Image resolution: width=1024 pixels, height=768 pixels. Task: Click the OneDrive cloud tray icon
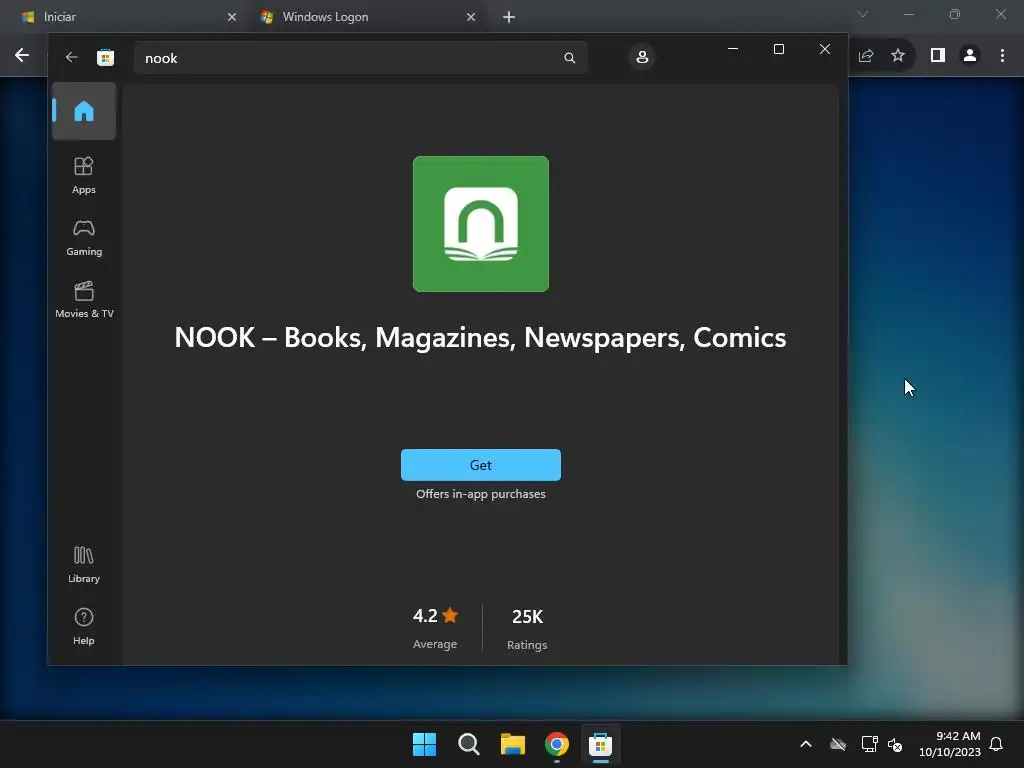pos(838,744)
